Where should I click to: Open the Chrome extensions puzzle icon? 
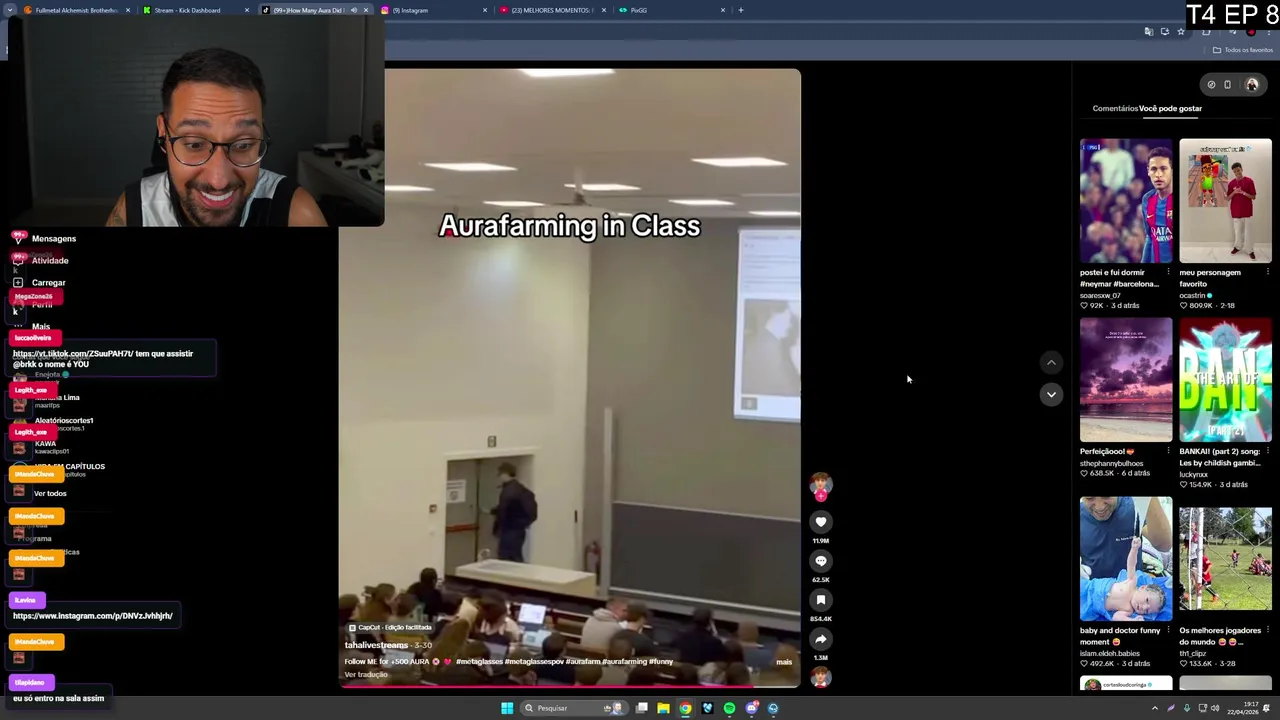pos(1206,32)
